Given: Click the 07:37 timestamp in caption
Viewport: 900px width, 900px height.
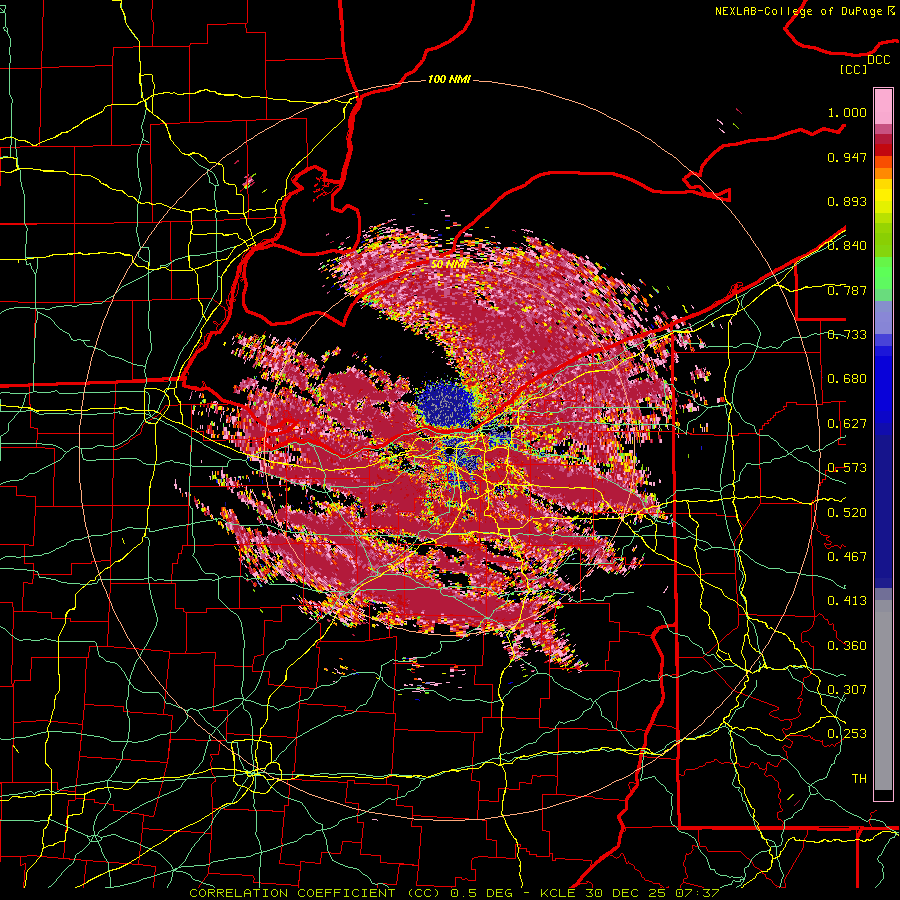Looking at the screenshot, I should pyautogui.click(x=697, y=893).
